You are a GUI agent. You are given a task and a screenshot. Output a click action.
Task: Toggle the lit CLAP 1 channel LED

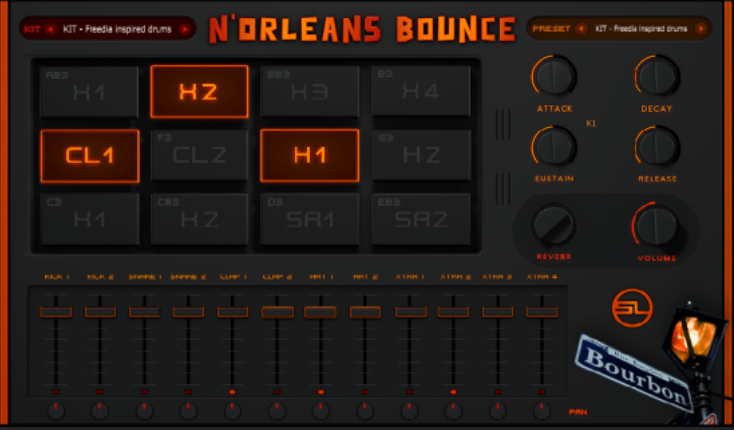click(233, 392)
